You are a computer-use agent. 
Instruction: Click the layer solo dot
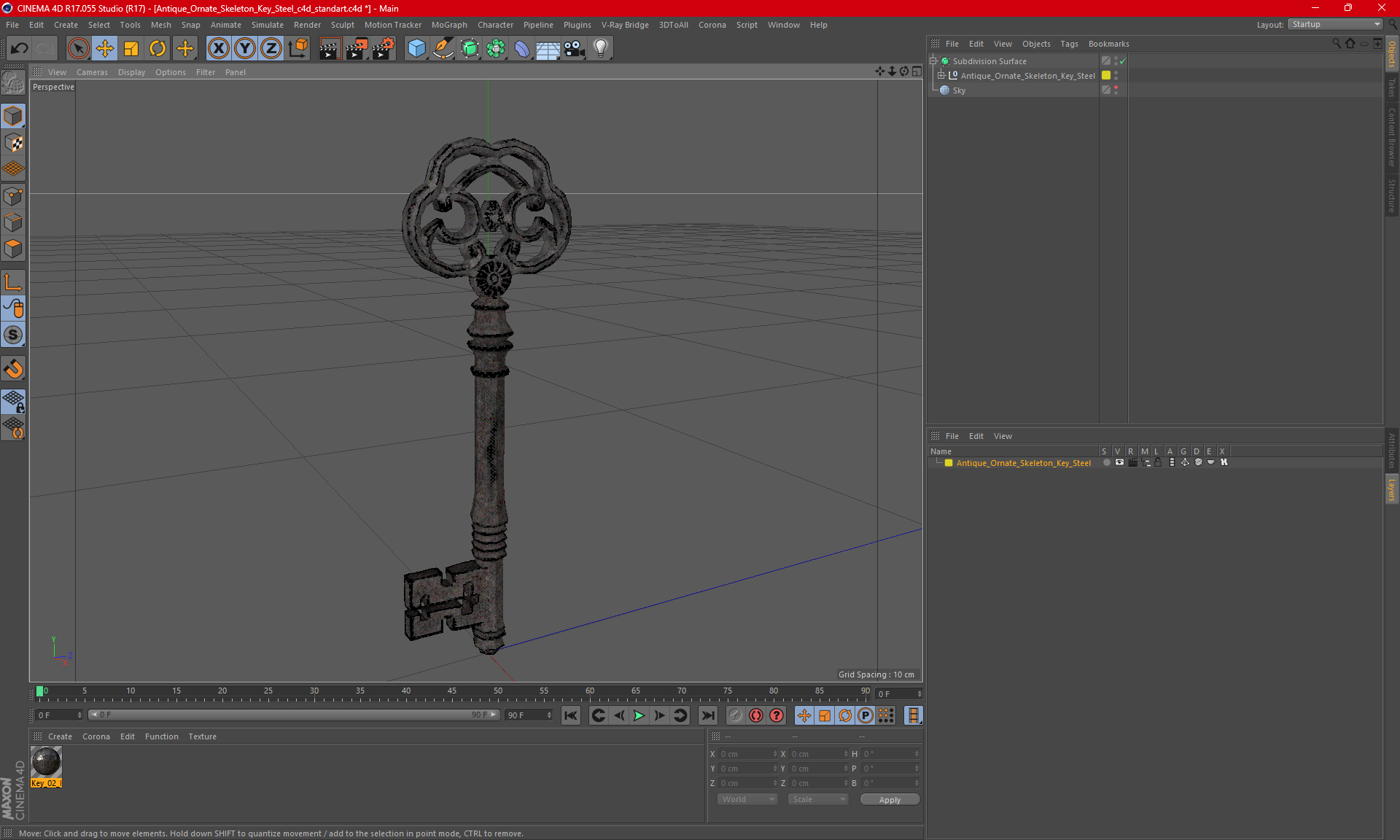click(x=1106, y=462)
